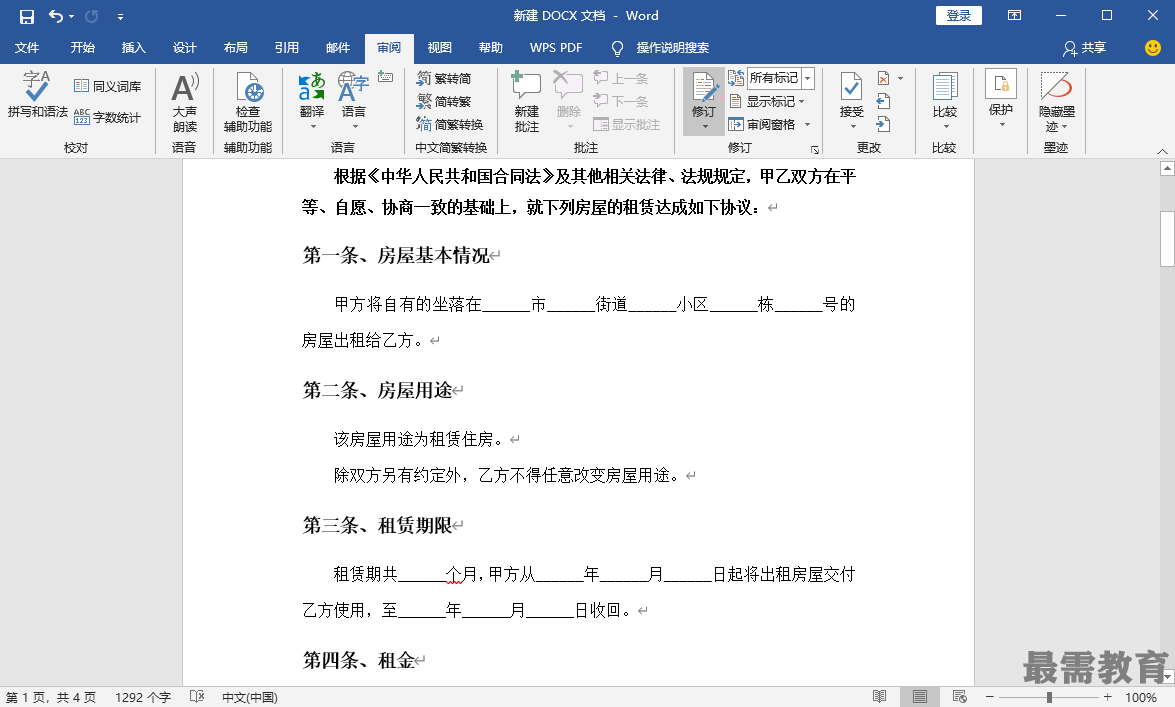Click 隐藏墨迹 hide ink
The height and width of the screenshot is (707, 1175).
[x=1057, y=101]
